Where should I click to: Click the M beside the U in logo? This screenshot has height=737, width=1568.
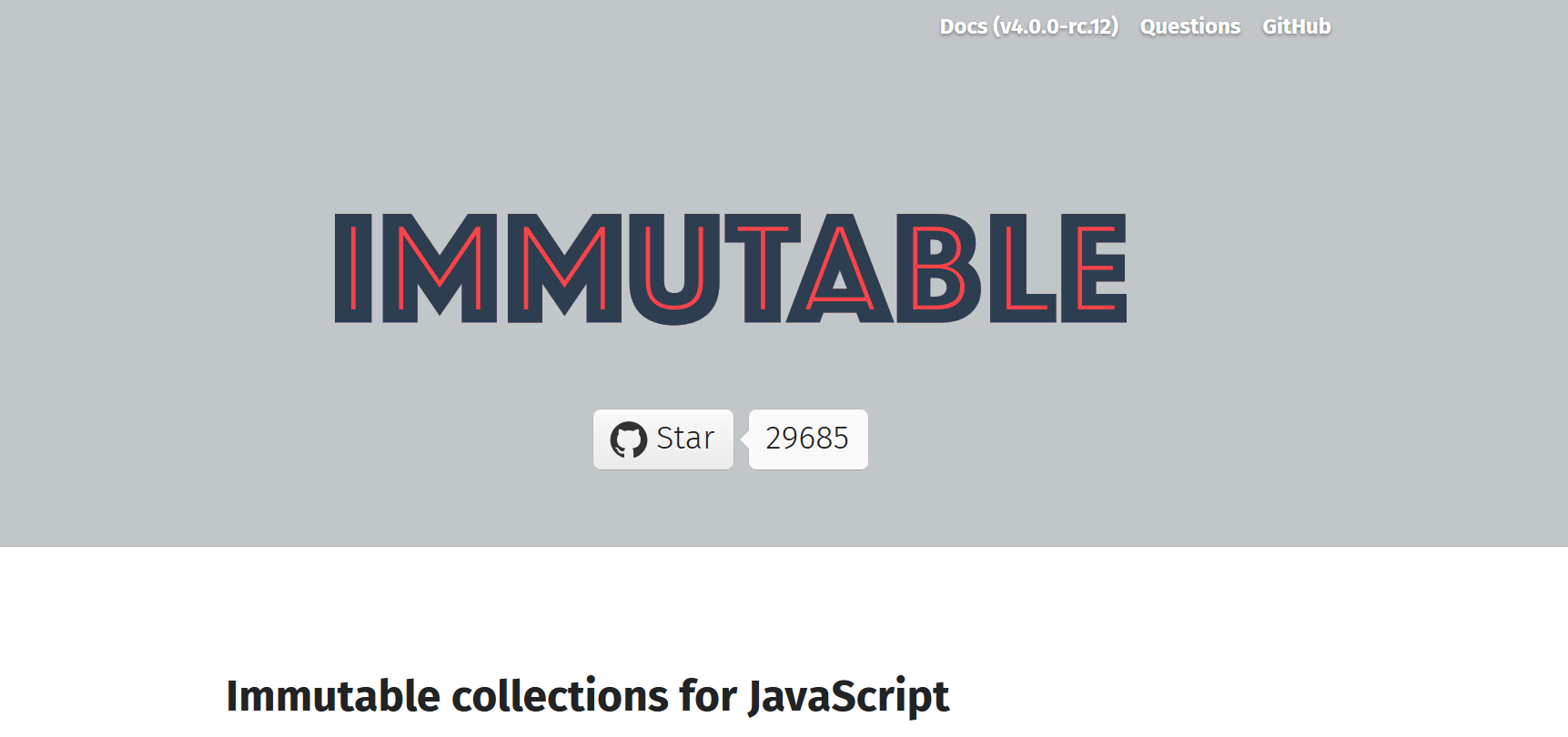(x=564, y=268)
